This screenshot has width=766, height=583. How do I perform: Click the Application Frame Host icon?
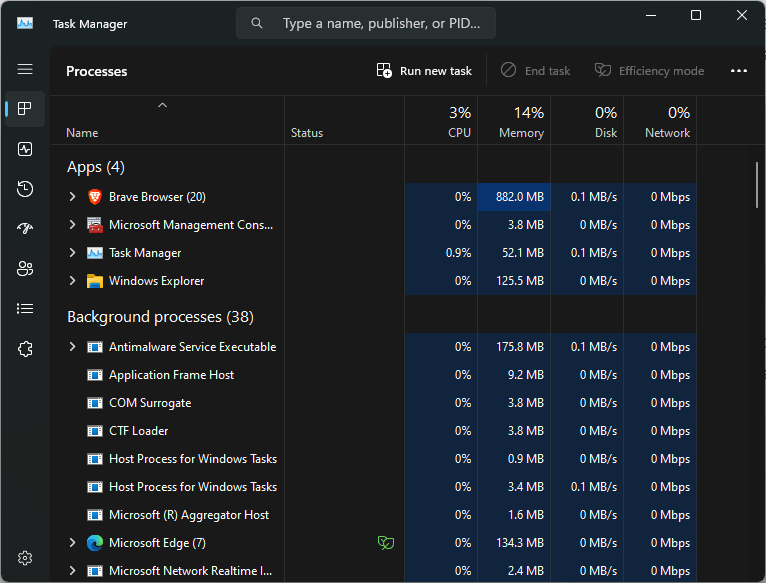95,375
